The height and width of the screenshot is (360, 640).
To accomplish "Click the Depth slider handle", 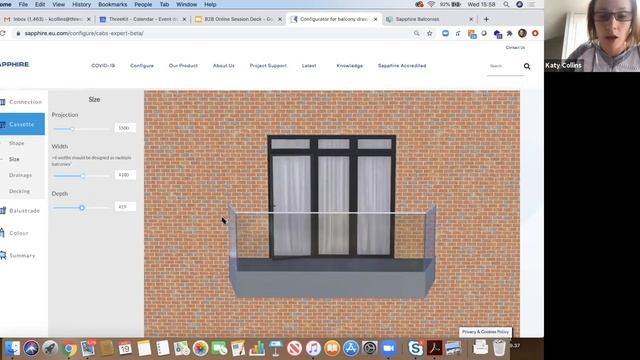I will pos(82,208).
